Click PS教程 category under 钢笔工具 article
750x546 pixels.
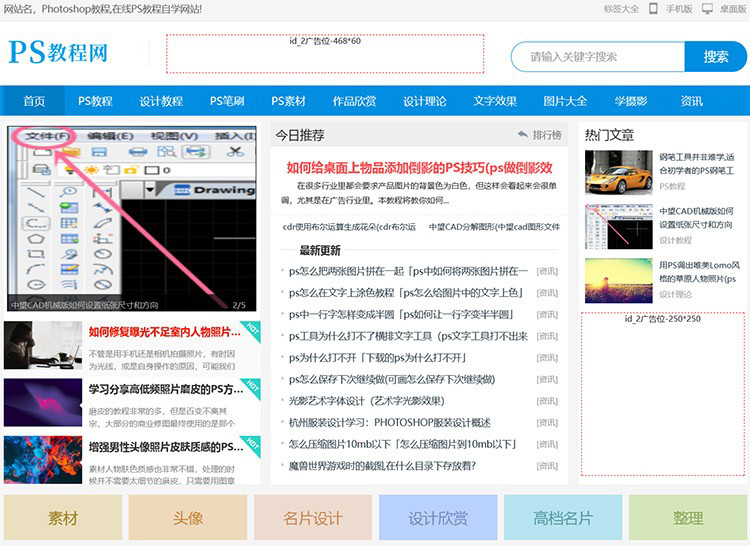coord(672,186)
